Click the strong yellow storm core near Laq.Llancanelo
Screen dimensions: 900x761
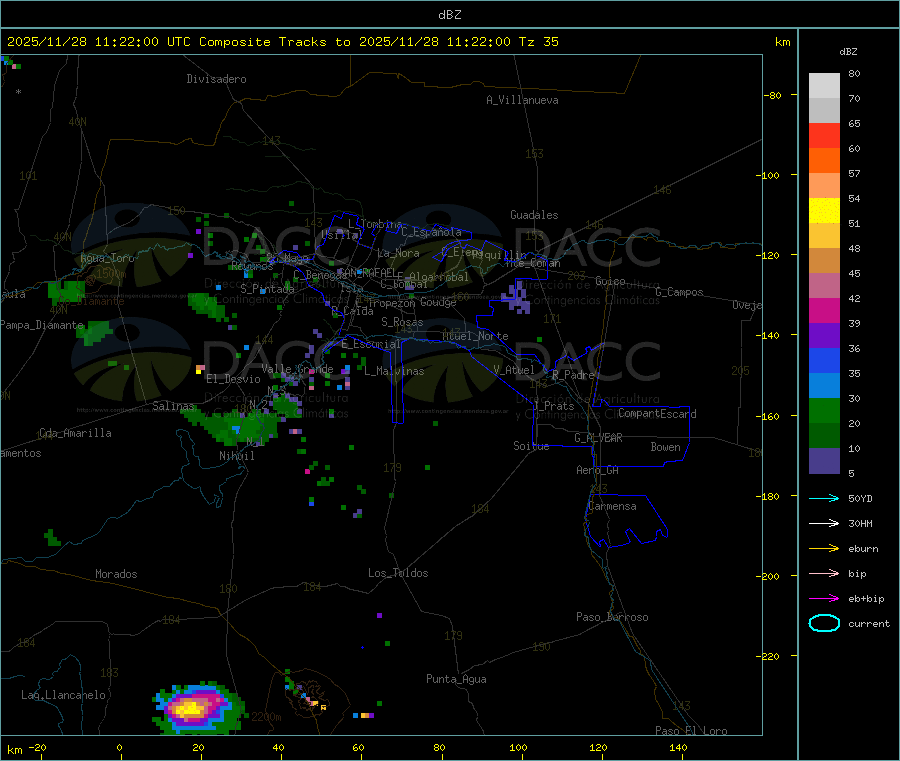coord(191,709)
